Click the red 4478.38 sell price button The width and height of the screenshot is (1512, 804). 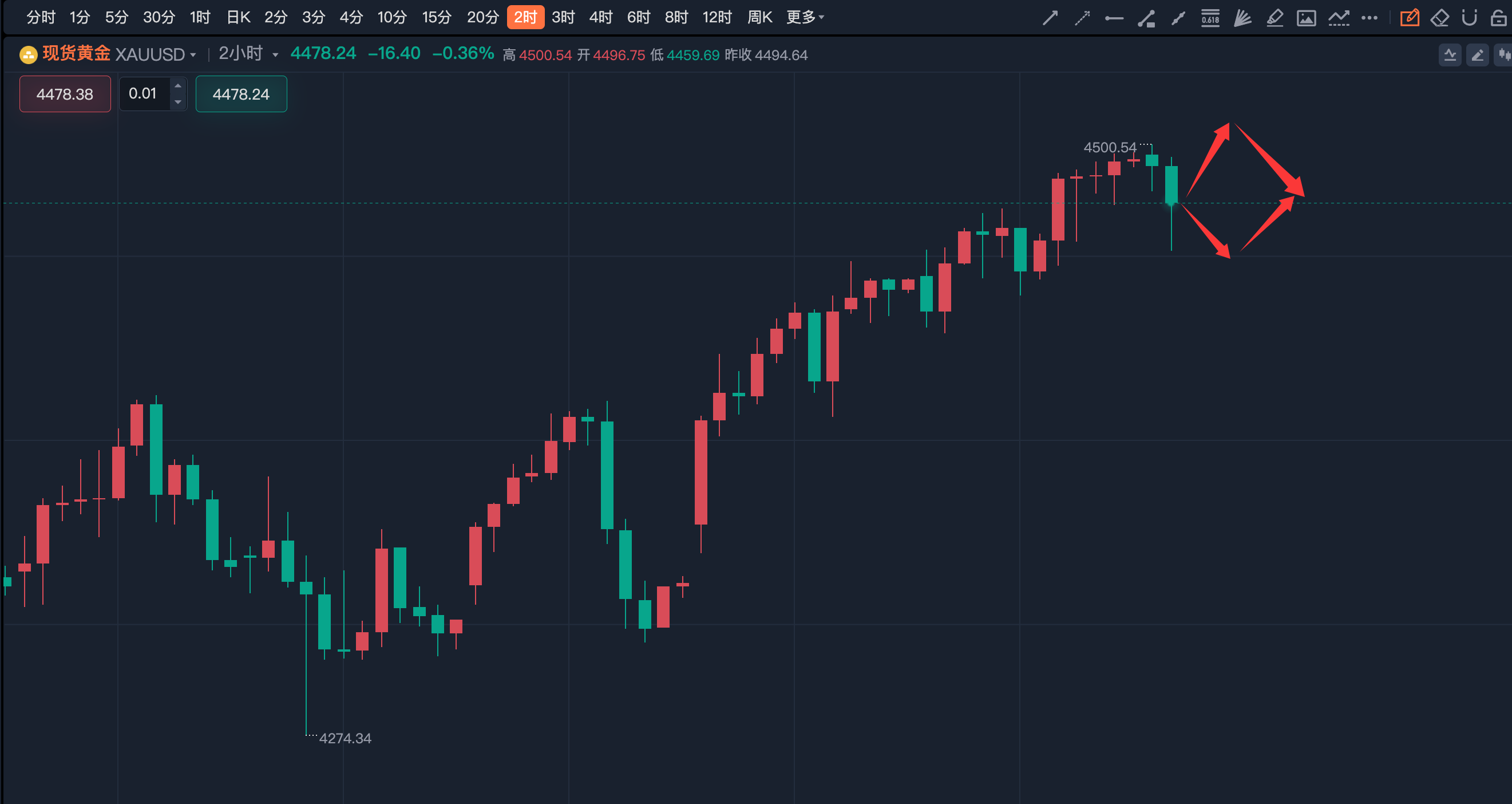click(65, 94)
